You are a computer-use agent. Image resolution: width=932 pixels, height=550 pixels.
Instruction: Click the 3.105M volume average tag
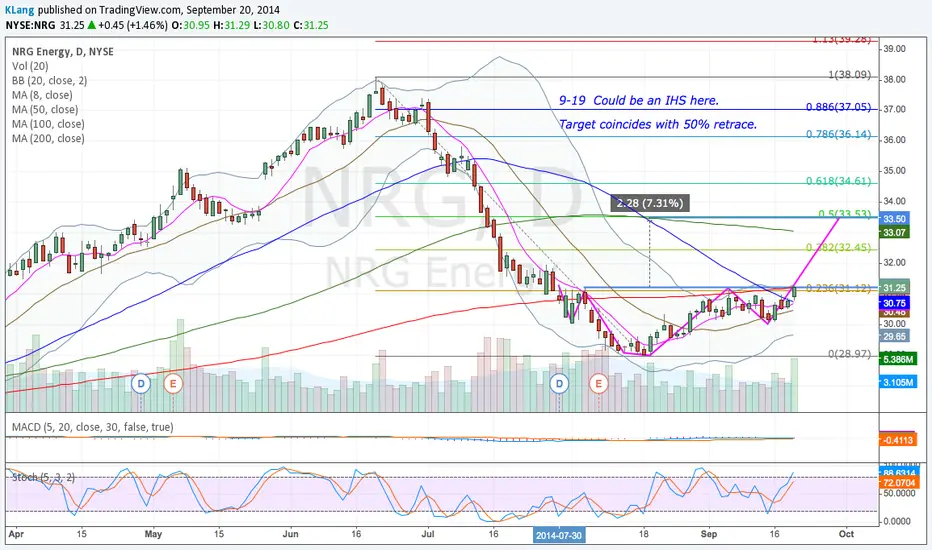pyautogui.click(x=898, y=382)
